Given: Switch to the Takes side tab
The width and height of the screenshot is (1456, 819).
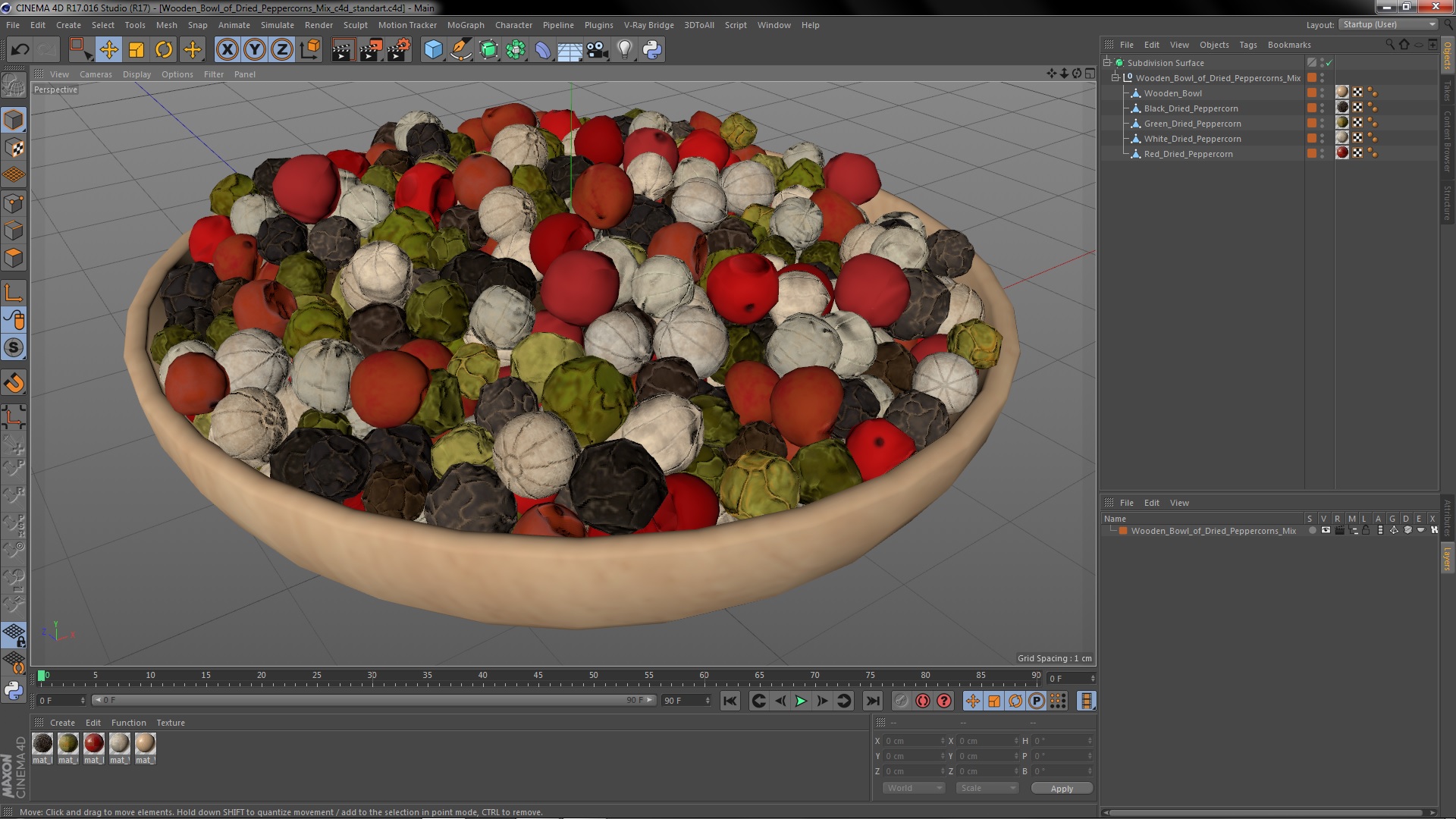Looking at the screenshot, I should (1447, 91).
